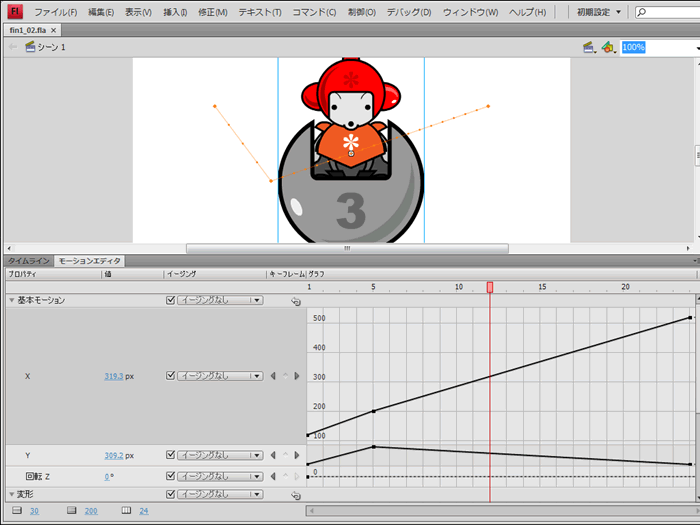
Task: Disable easing checkbox for 回転 Z
Action: coord(170,476)
